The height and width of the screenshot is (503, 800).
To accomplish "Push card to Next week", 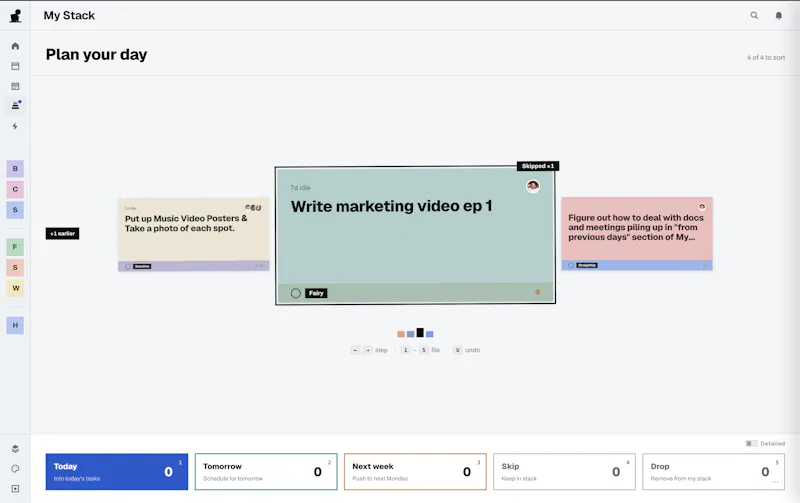I will [x=415, y=472].
